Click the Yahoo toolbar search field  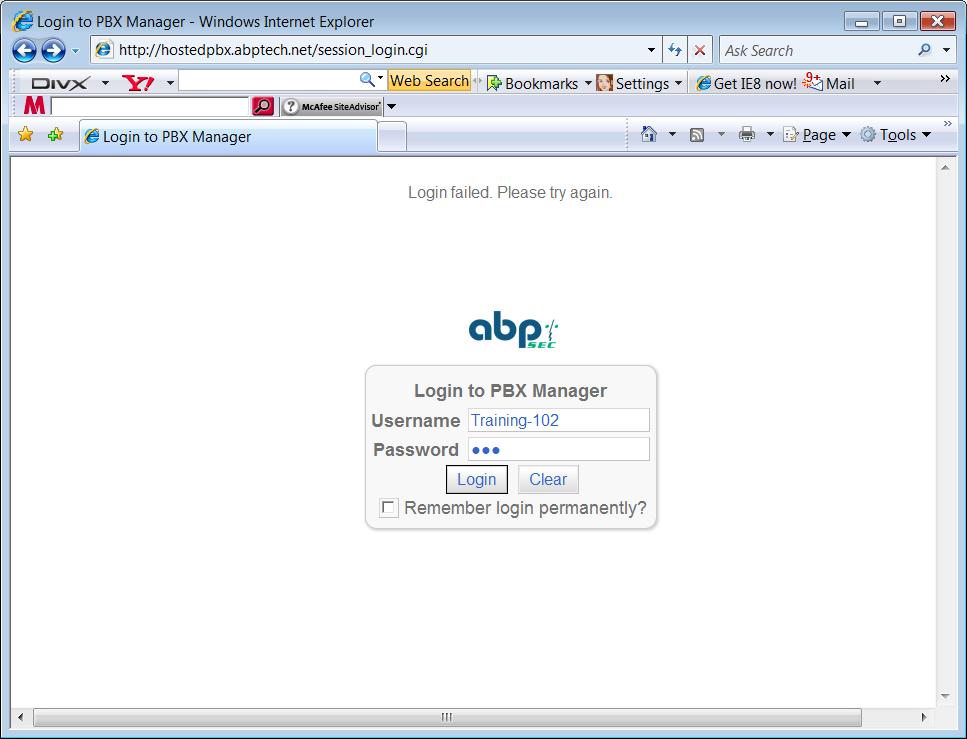coord(268,81)
